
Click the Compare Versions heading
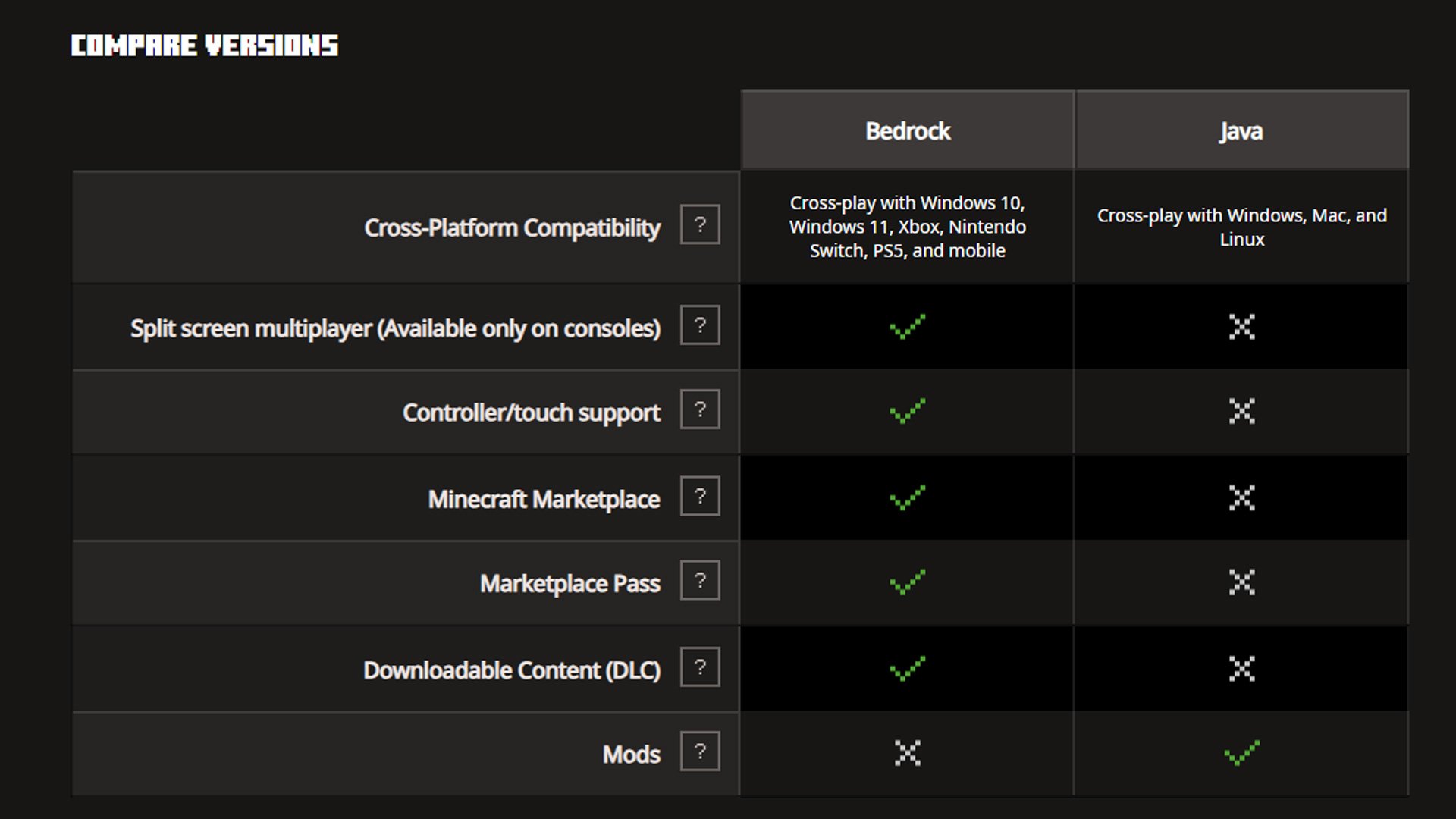pyautogui.click(x=205, y=45)
